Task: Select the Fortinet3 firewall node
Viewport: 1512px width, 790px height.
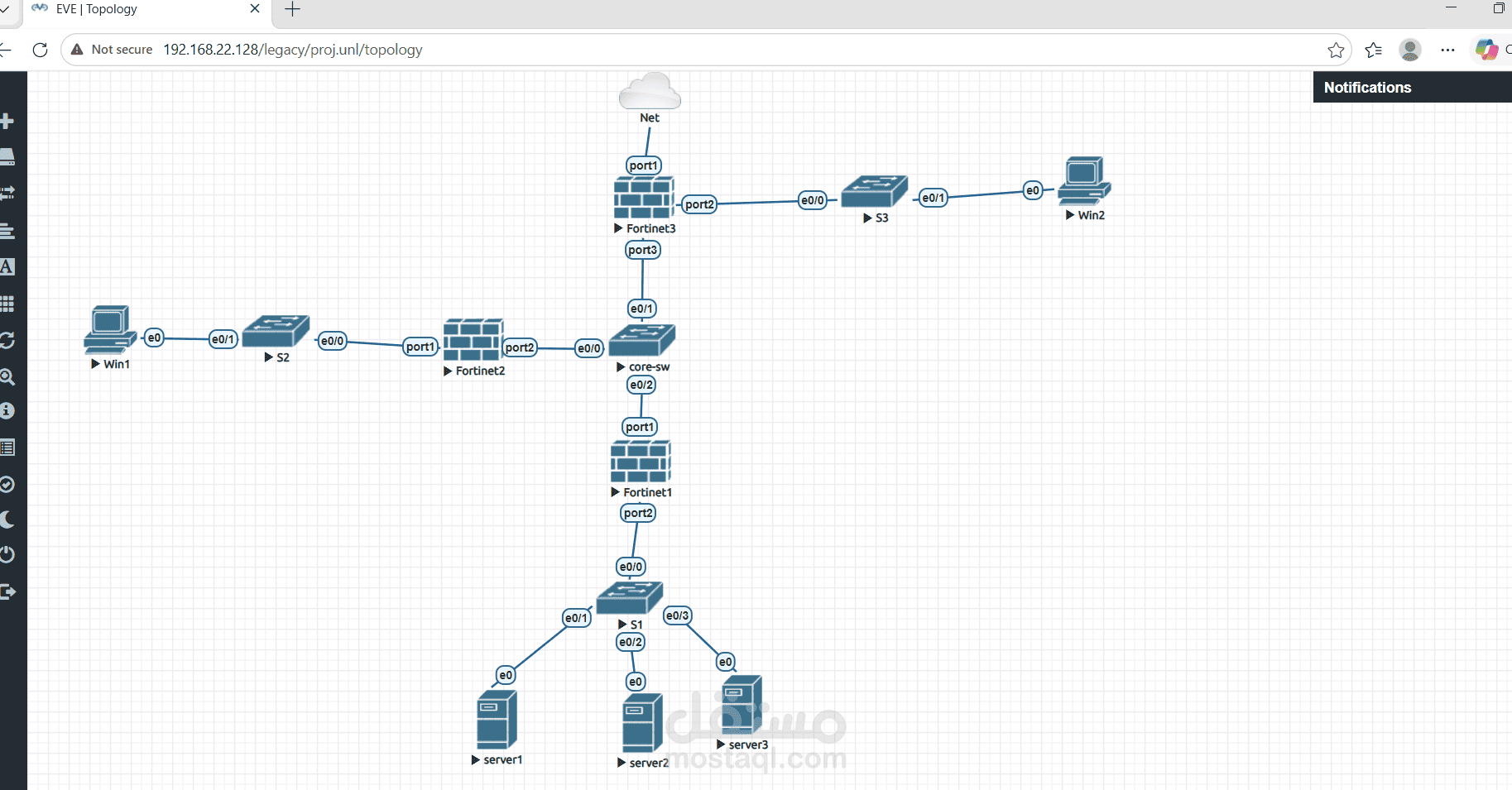Action: point(644,198)
